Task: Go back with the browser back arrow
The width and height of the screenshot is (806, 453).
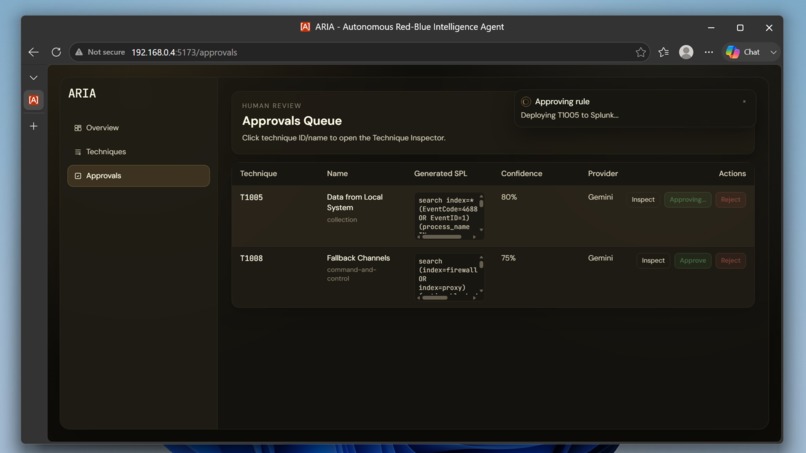Action: [x=33, y=52]
